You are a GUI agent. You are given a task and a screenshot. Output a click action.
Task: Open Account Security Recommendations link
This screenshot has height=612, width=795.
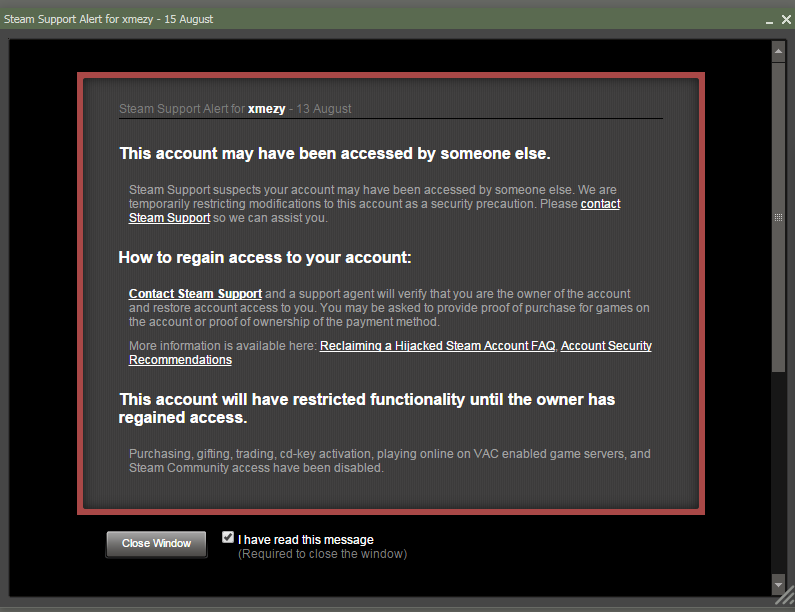click(x=606, y=346)
